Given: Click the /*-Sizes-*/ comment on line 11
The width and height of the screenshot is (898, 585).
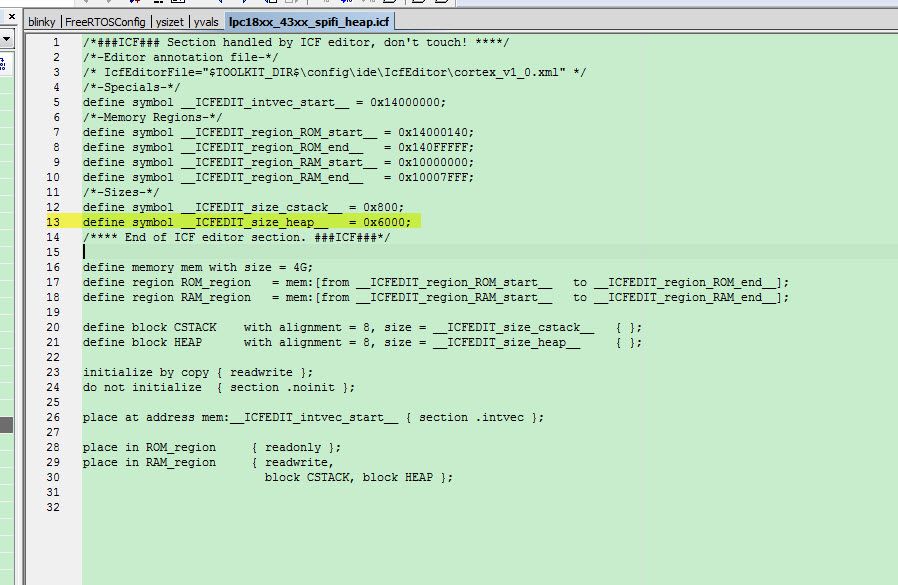Looking at the screenshot, I should 121,193.
